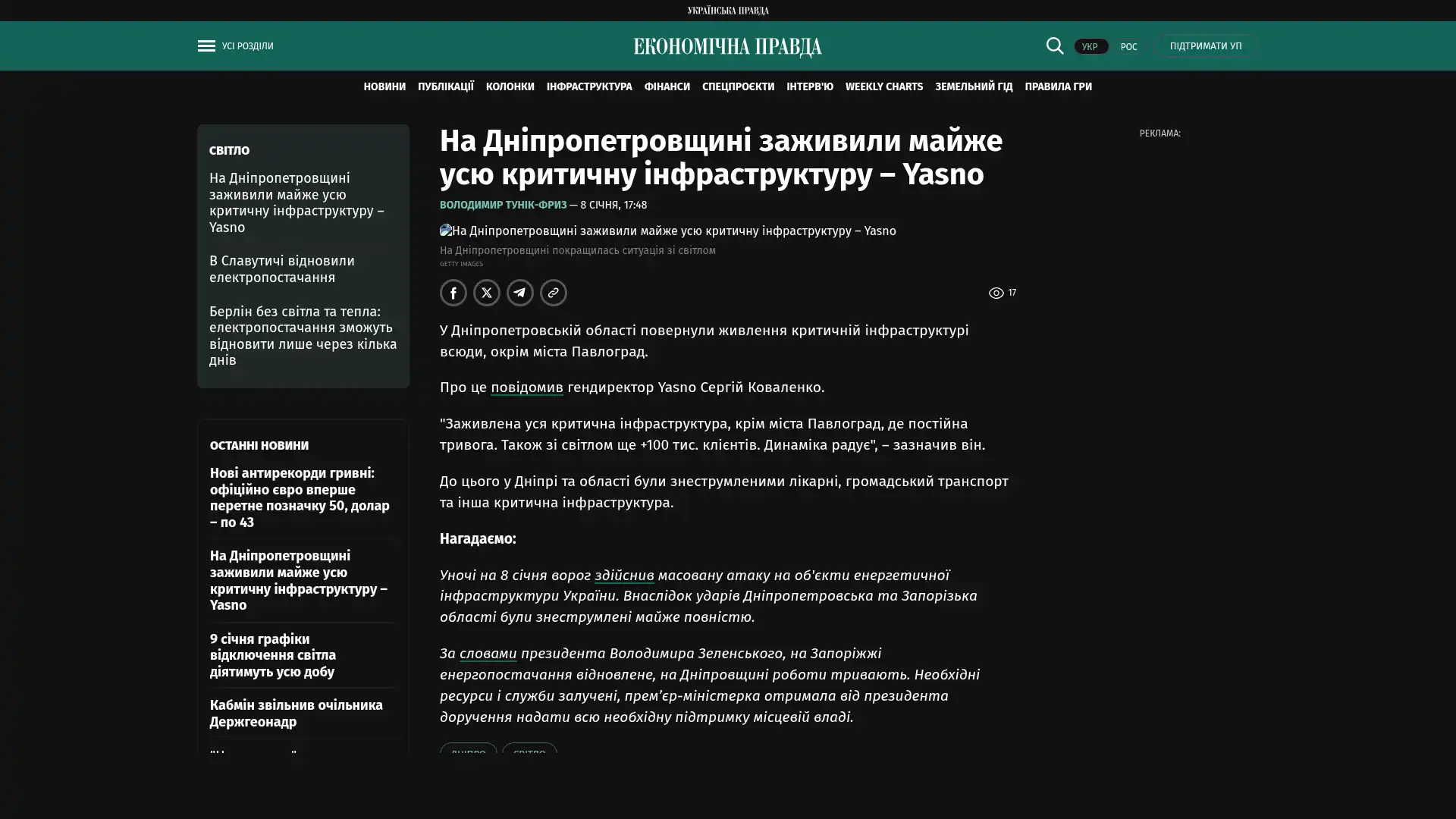Switch language to УКР
Image resolution: width=1456 pixels, height=819 pixels.
click(x=1090, y=47)
